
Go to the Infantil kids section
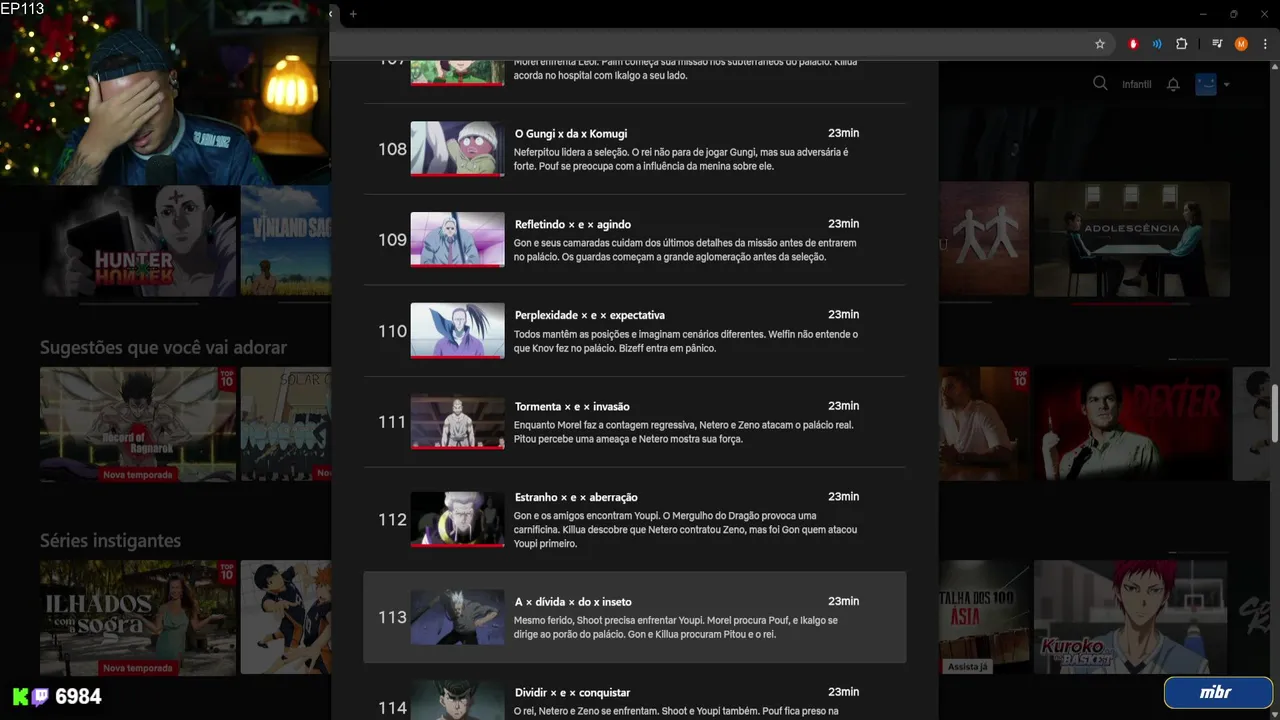pos(1136,85)
